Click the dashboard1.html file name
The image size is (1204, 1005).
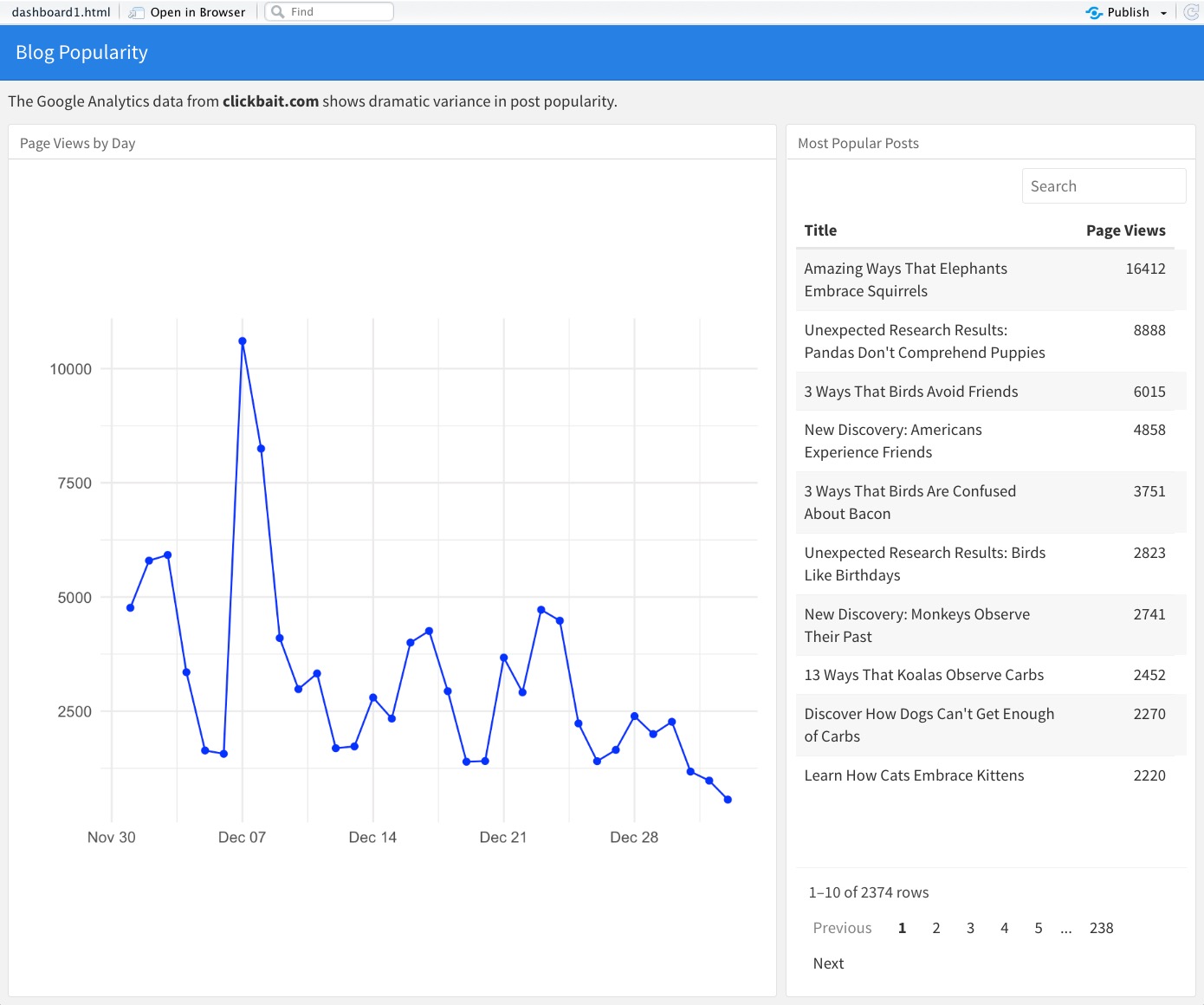click(61, 12)
